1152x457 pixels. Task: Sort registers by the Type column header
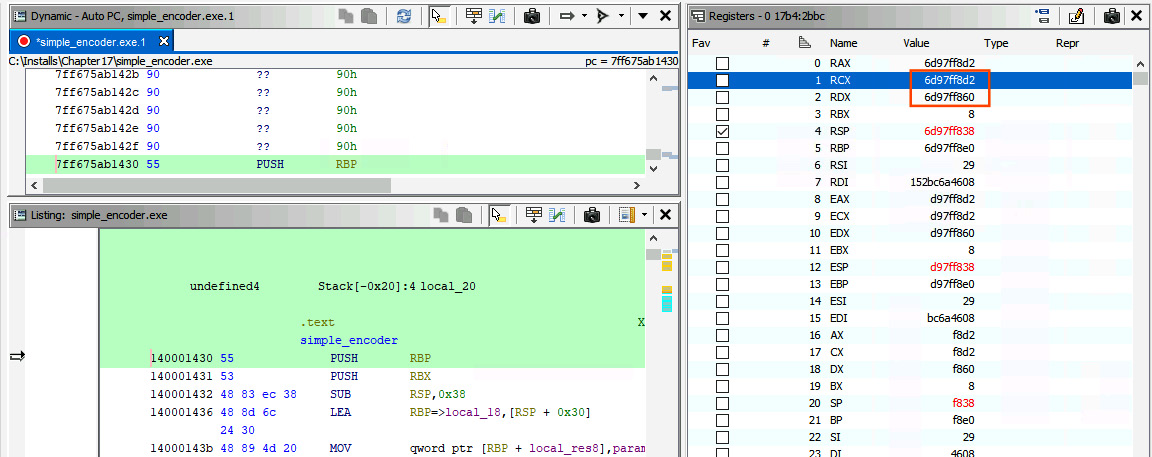tap(996, 43)
